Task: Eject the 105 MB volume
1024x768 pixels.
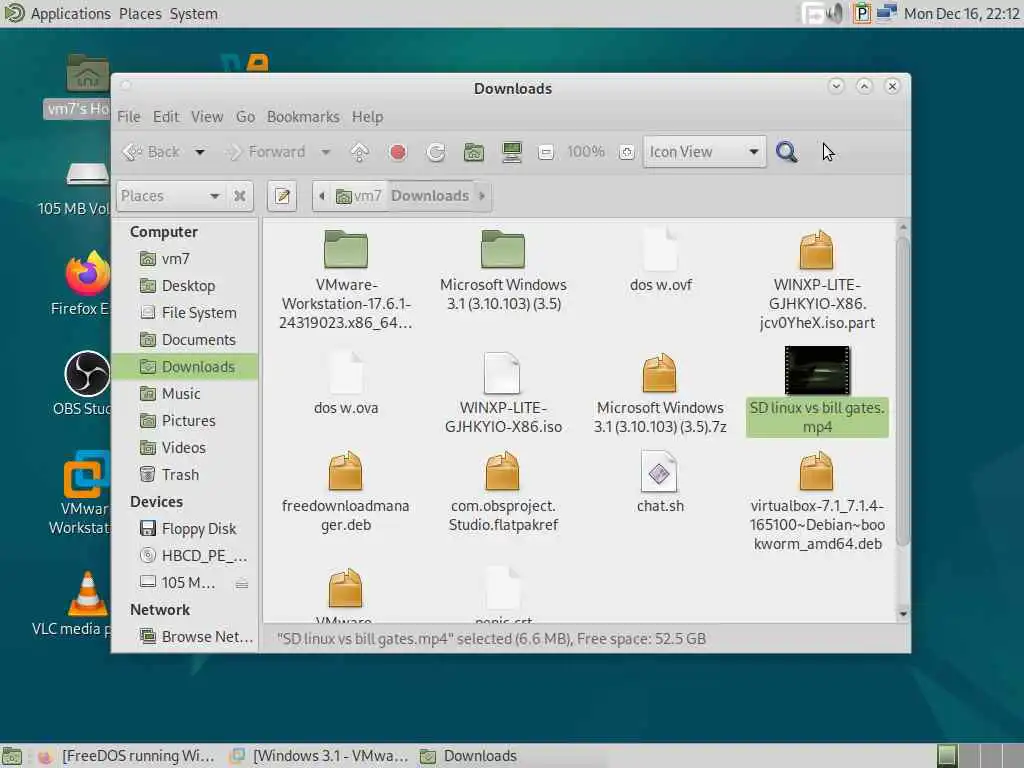Action: pos(242,583)
